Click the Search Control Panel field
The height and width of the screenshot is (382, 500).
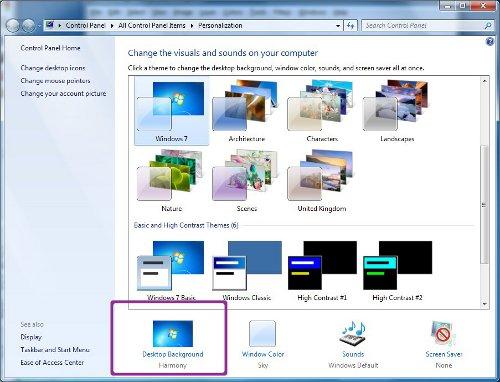click(x=423, y=26)
